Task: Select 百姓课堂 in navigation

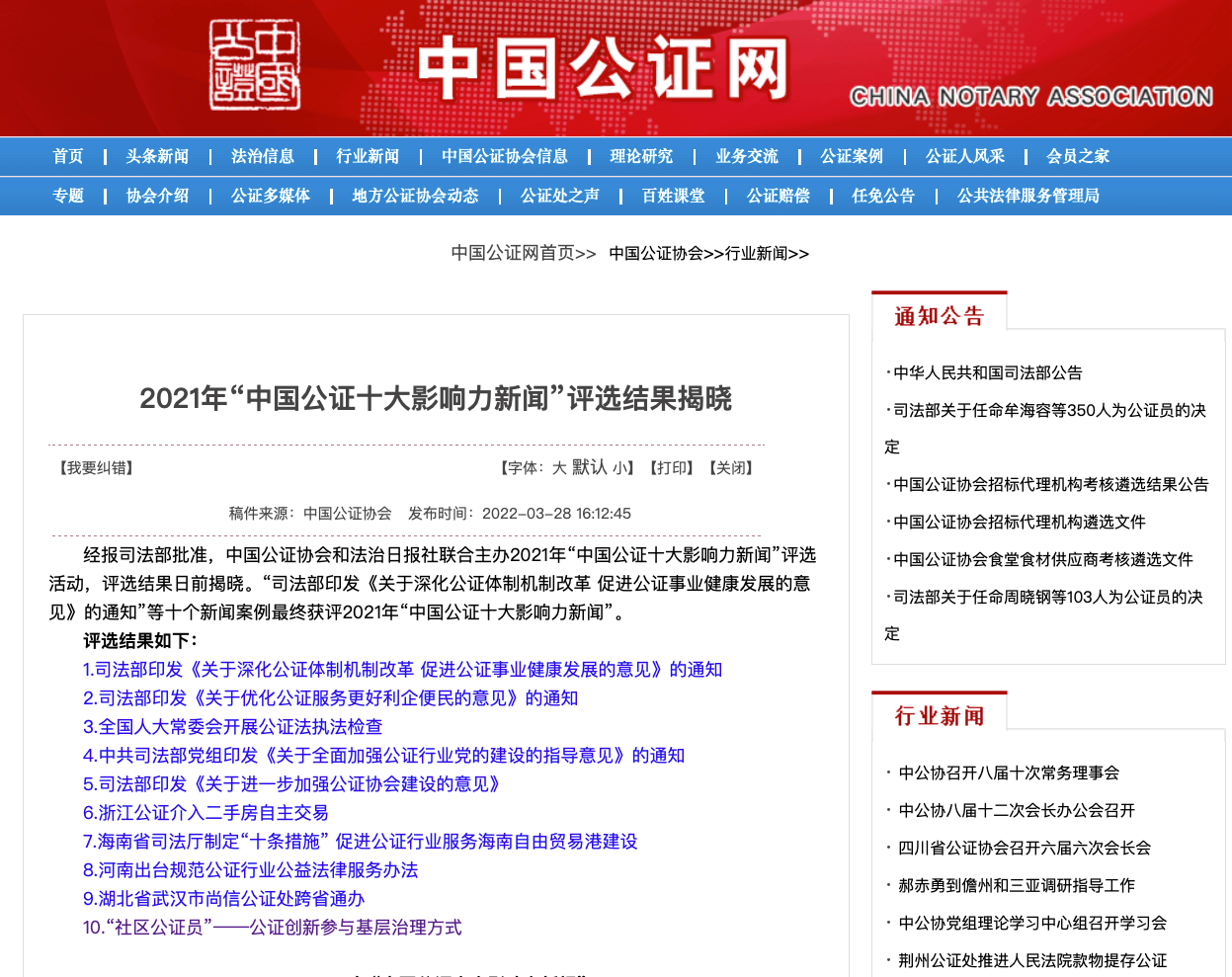Action: coord(674,196)
